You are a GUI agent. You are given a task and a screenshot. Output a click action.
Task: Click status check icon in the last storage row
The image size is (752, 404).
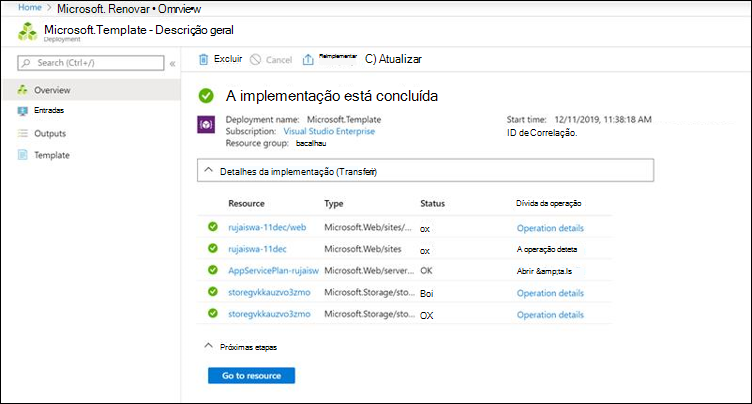click(213, 313)
